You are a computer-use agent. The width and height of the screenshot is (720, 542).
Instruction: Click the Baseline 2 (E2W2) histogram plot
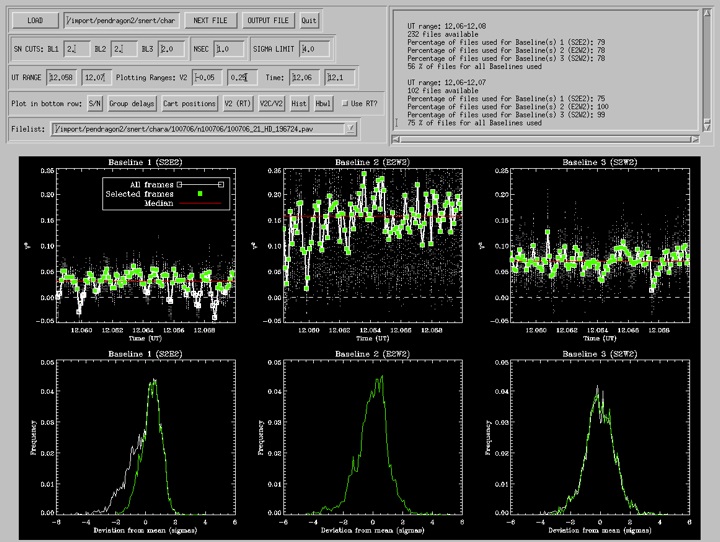click(373, 437)
